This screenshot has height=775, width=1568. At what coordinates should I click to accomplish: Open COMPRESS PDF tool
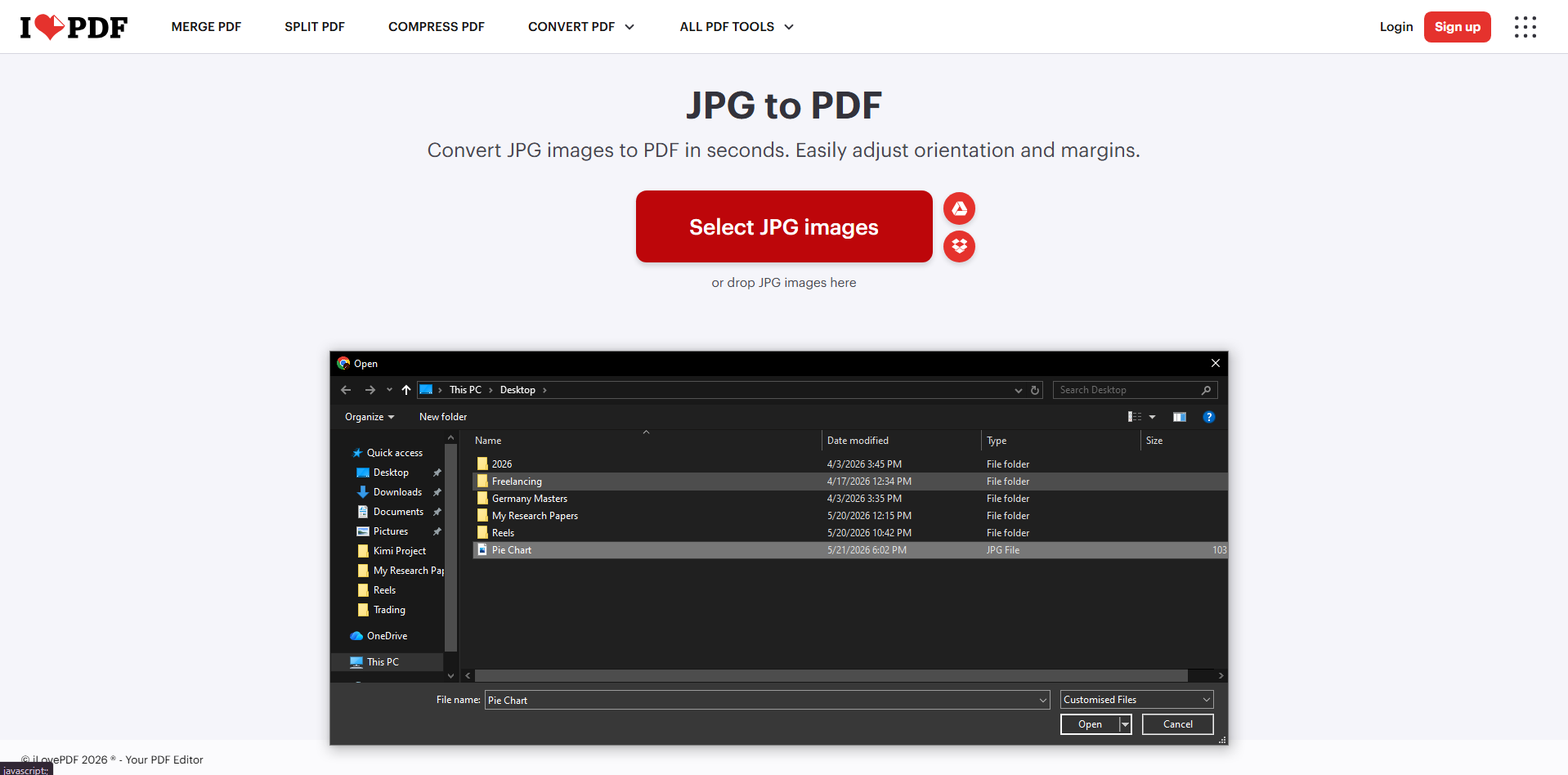tap(437, 27)
